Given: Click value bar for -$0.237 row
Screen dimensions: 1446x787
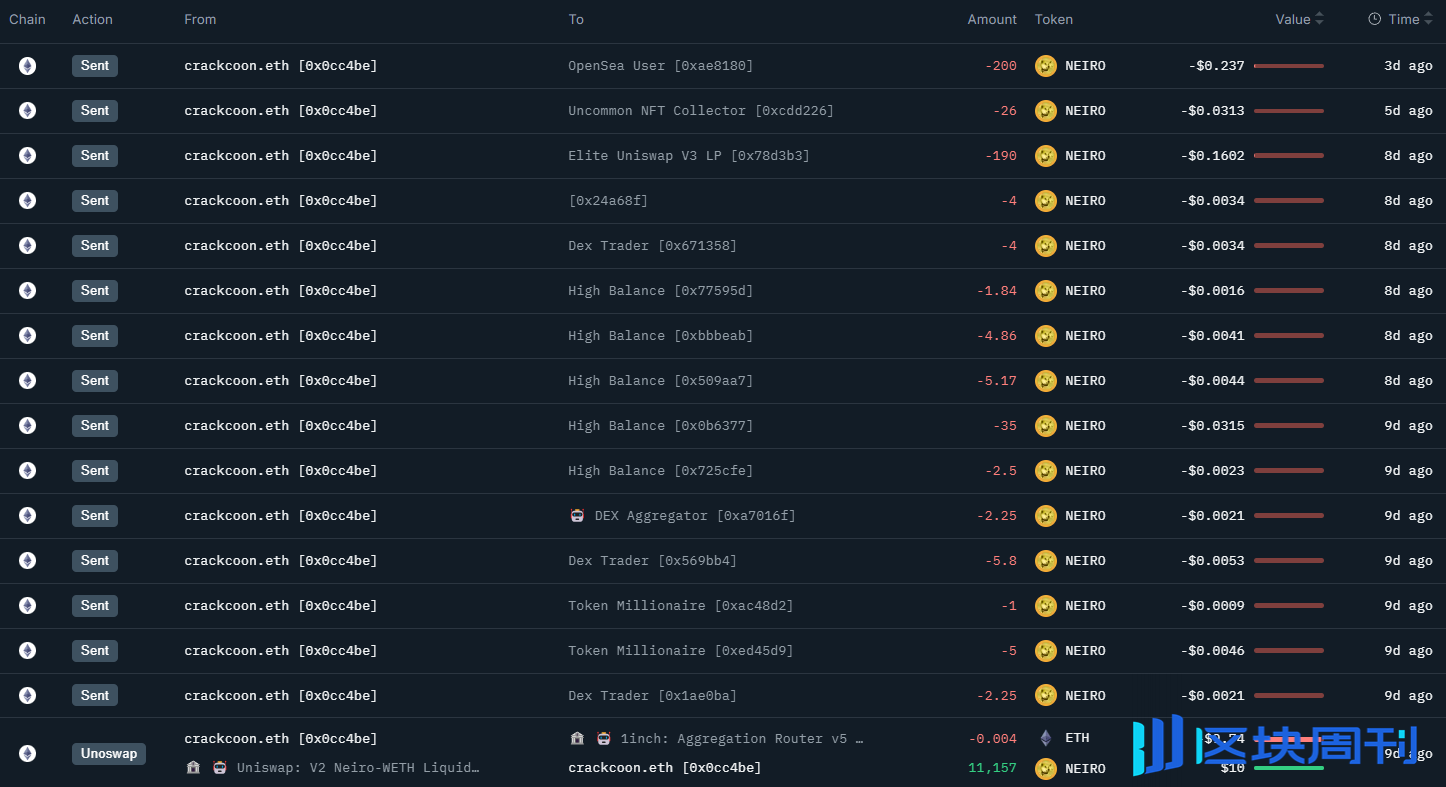Looking at the screenshot, I should pos(1288,66).
